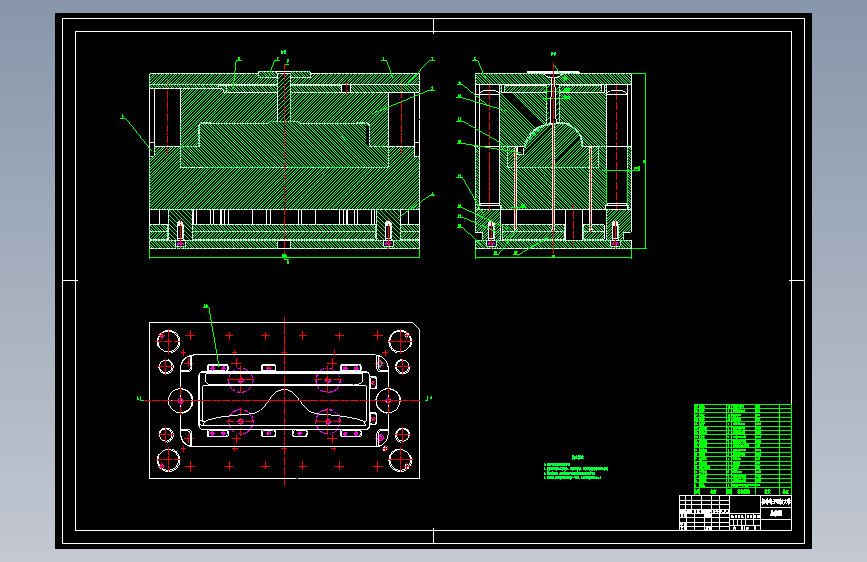This screenshot has width=867, height=562.
Task: Pick the right circle on the plan view horizontal centerline
Action: pos(388,400)
